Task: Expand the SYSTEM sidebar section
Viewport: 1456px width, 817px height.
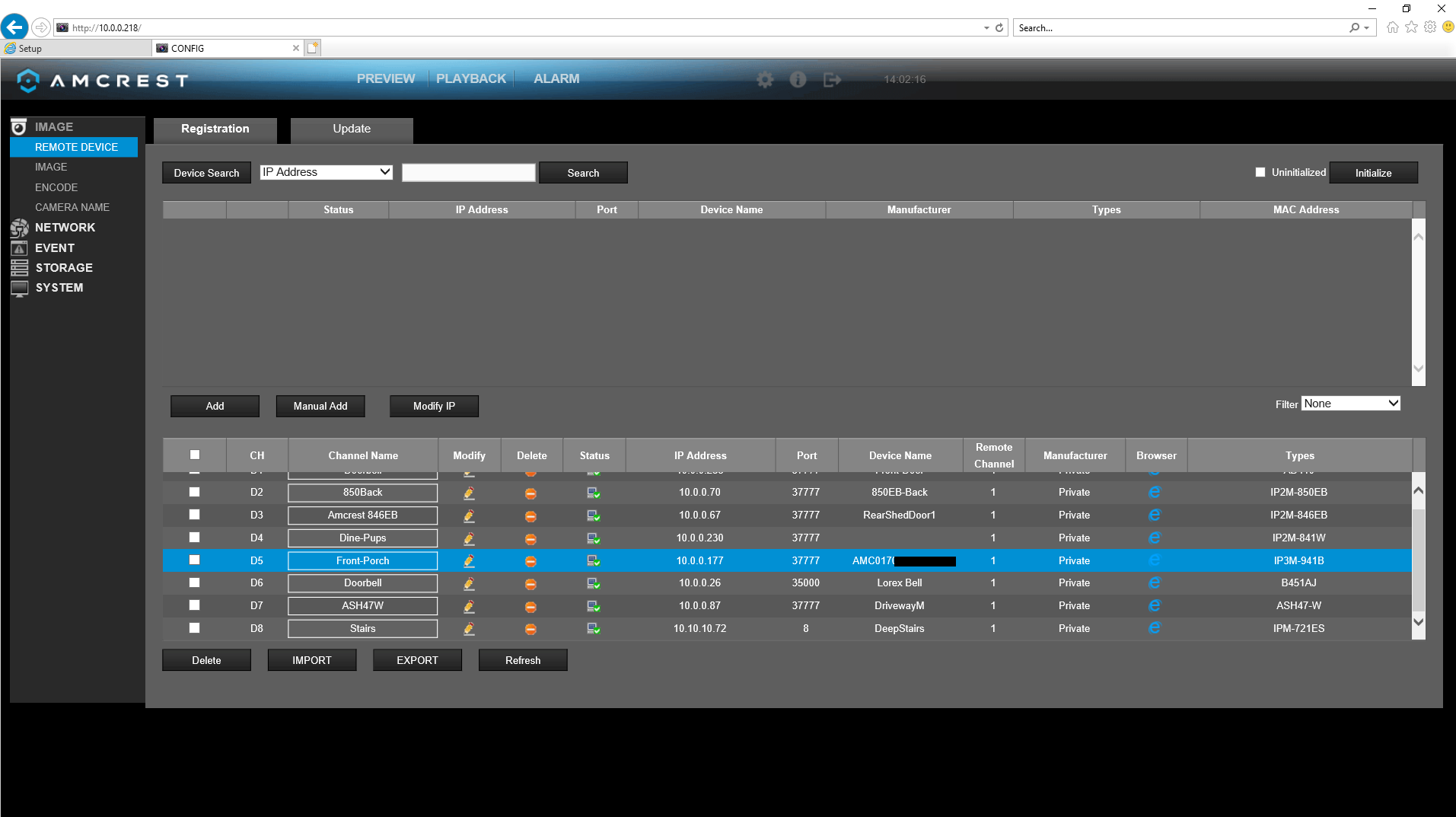Action: 59,288
